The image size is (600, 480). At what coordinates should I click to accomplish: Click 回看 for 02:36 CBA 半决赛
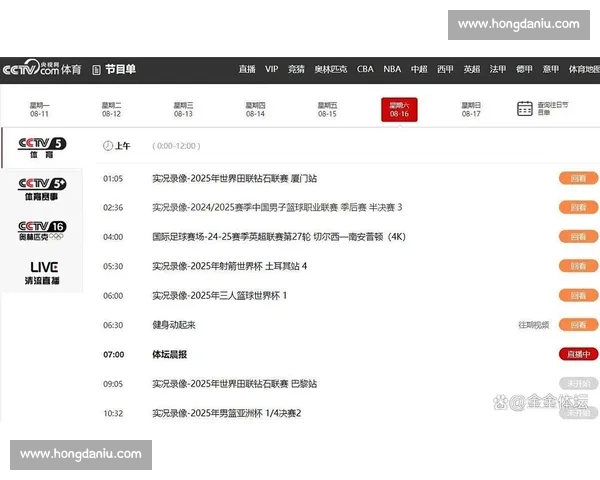pos(578,207)
